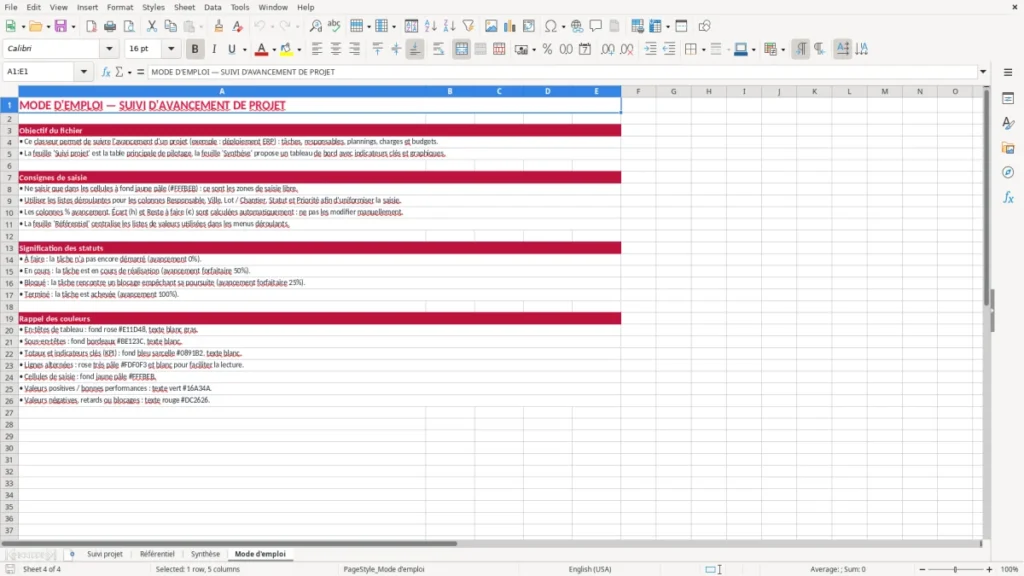Center text horizontally
This screenshot has height=576, width=1024.
(336, 49)
